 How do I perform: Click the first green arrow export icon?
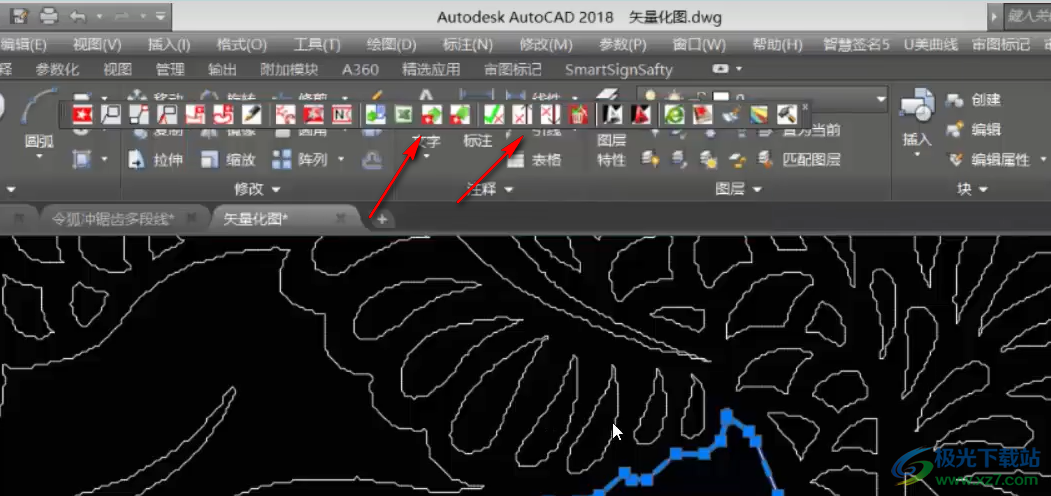[431, 115]
